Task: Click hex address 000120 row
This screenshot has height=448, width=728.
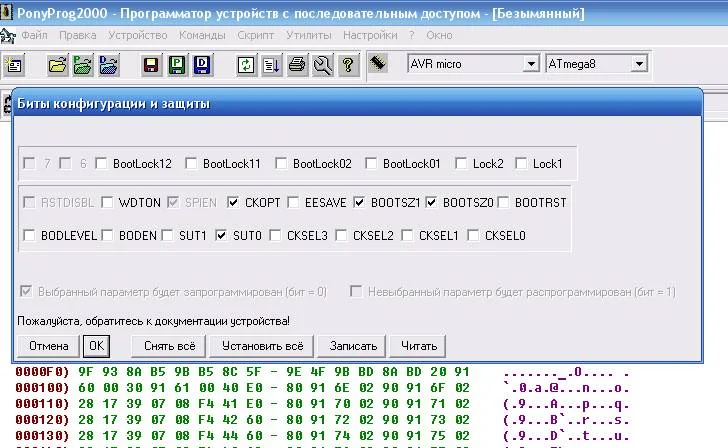Action: [322, 420]
